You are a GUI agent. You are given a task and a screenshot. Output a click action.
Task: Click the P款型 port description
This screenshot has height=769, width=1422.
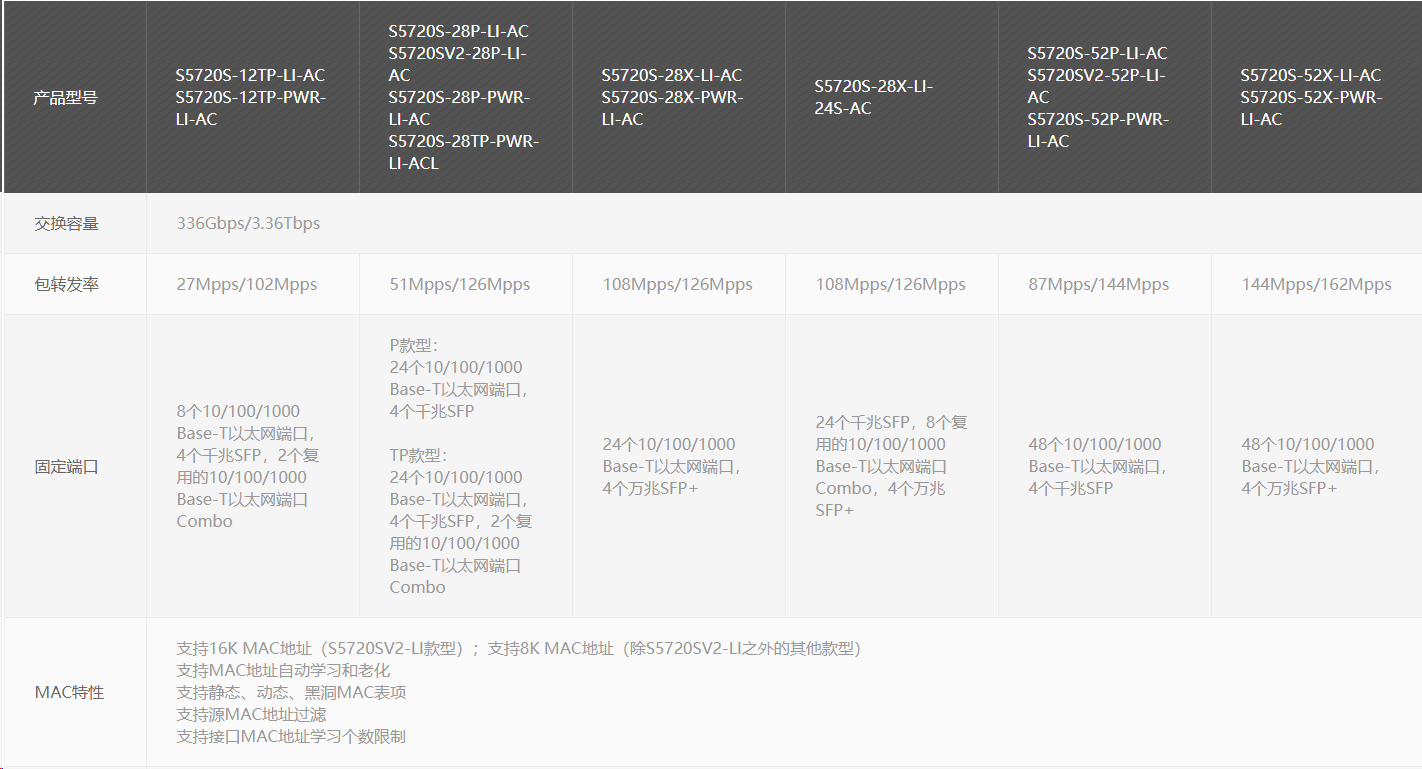pos(459,378)
